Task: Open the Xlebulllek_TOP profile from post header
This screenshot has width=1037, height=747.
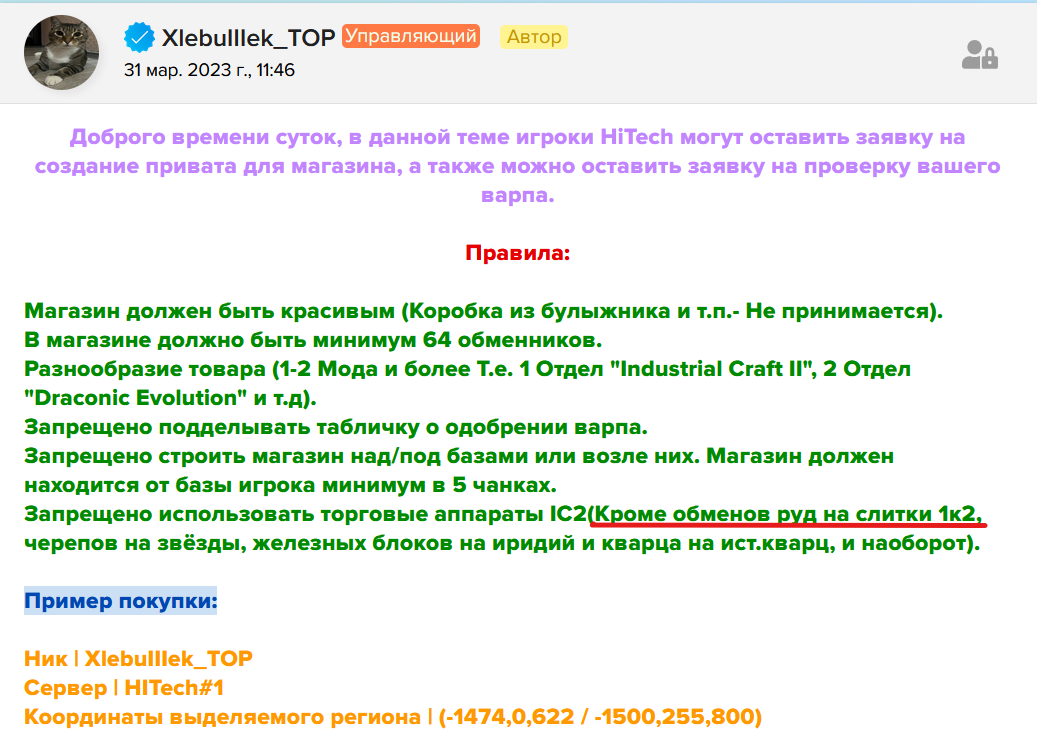Action: tap(247, 38)
